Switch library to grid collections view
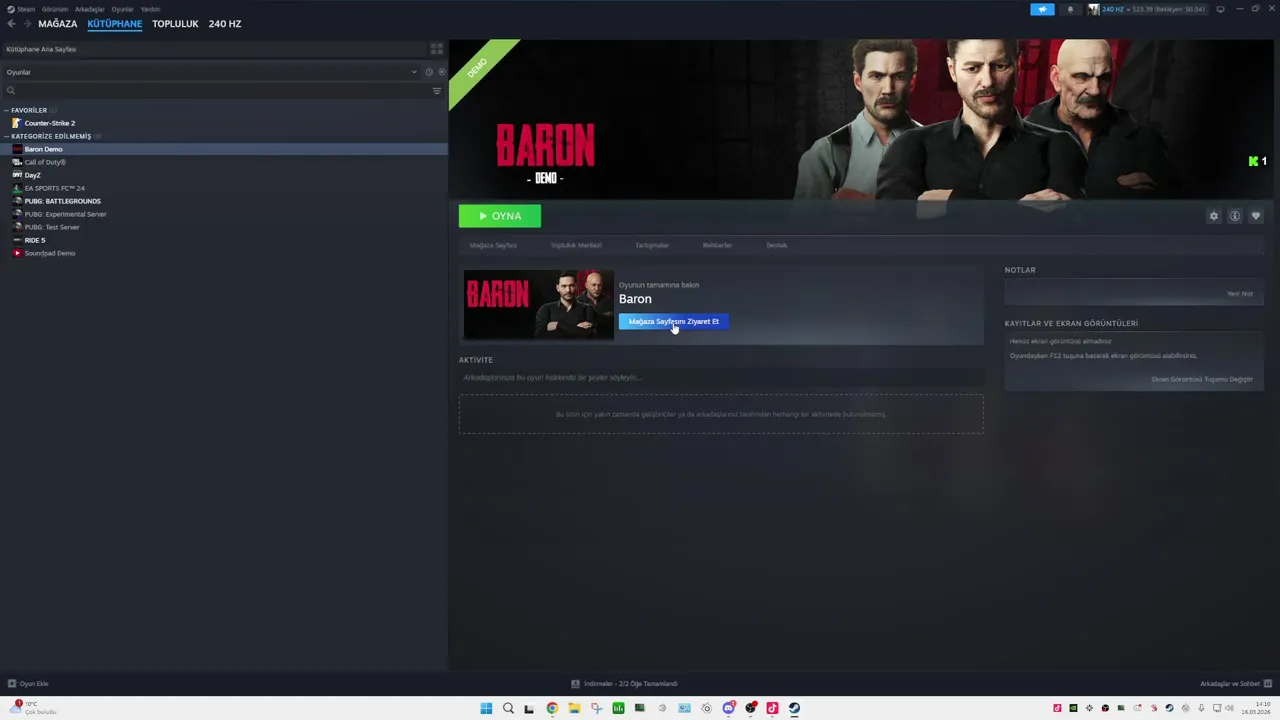This screenshot has width=1280, height=720. tap(436, 48)
